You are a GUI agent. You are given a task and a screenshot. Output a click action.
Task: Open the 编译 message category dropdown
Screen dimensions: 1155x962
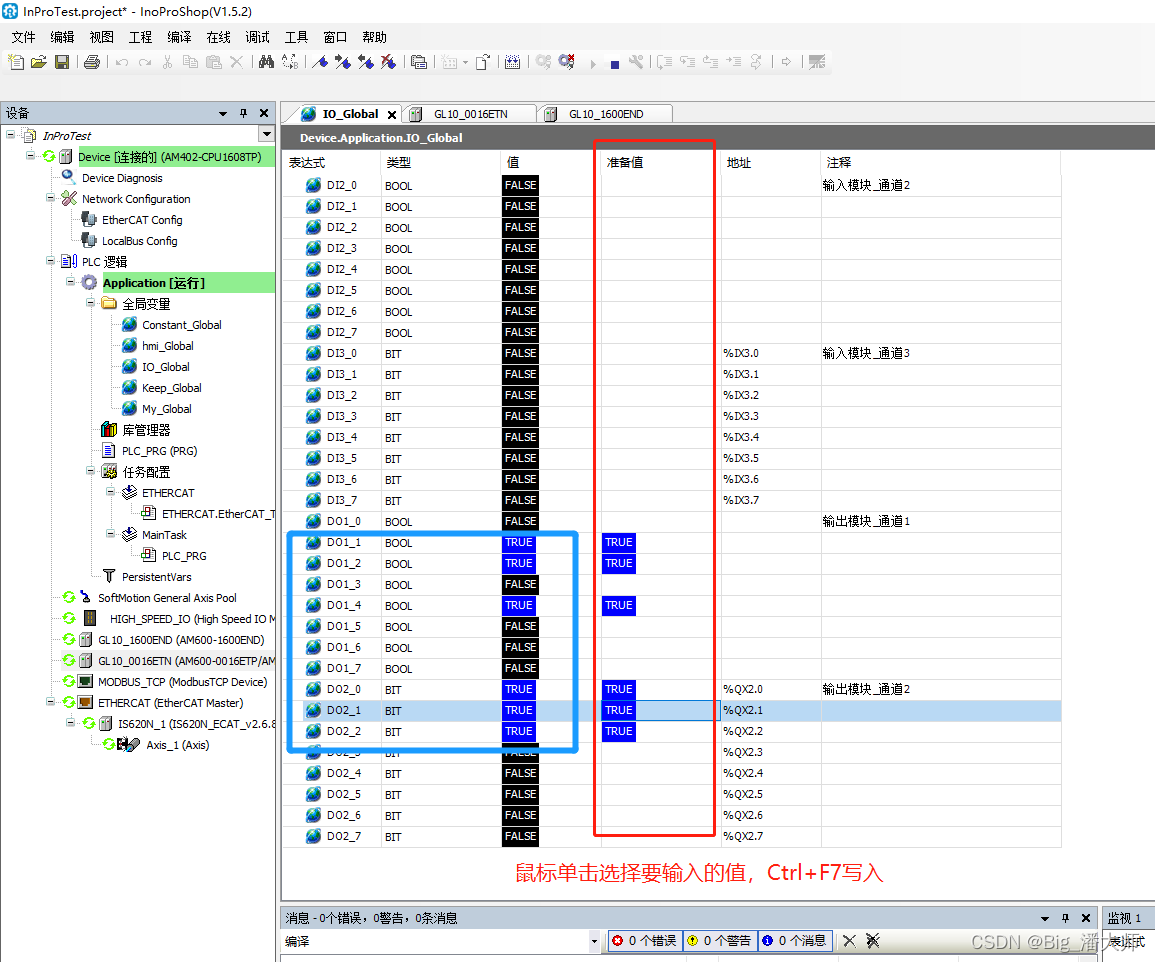[594, 941]
